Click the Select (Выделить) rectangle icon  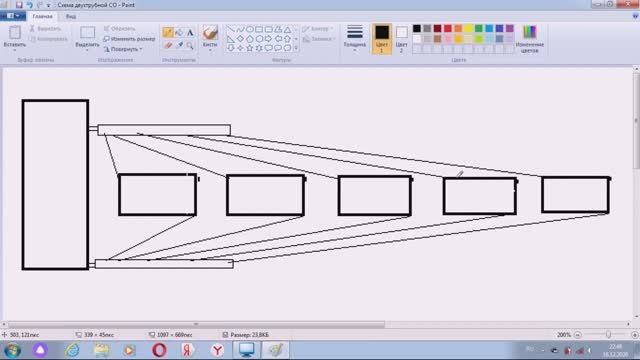[87, 33]
